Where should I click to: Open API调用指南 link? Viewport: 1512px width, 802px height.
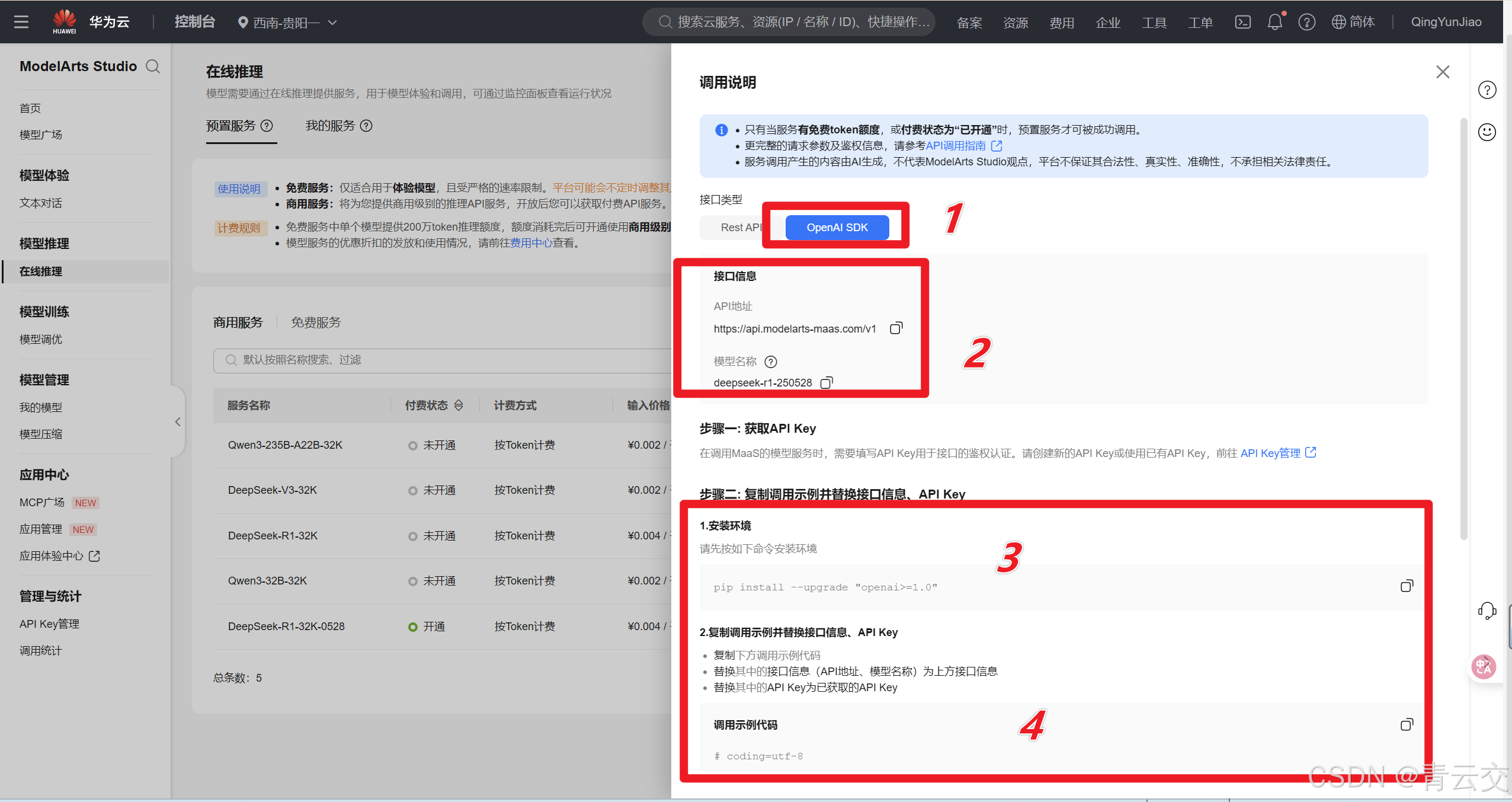pyautogui.click(x=955, y=145)
